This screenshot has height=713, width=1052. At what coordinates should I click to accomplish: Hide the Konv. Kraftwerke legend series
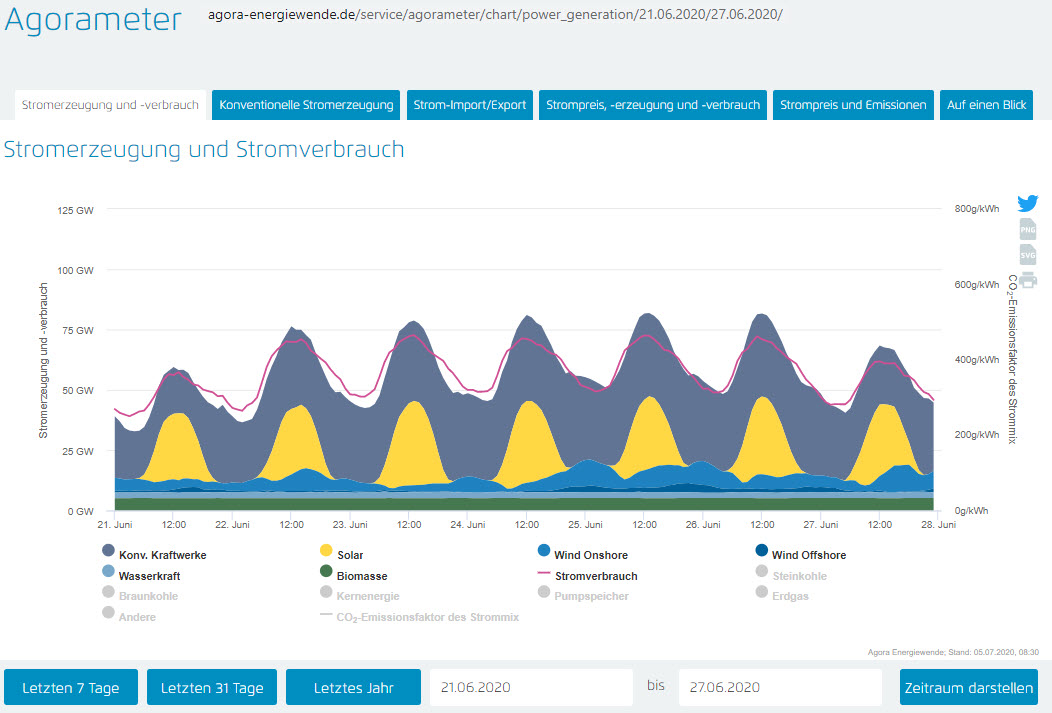coord(162,555)
